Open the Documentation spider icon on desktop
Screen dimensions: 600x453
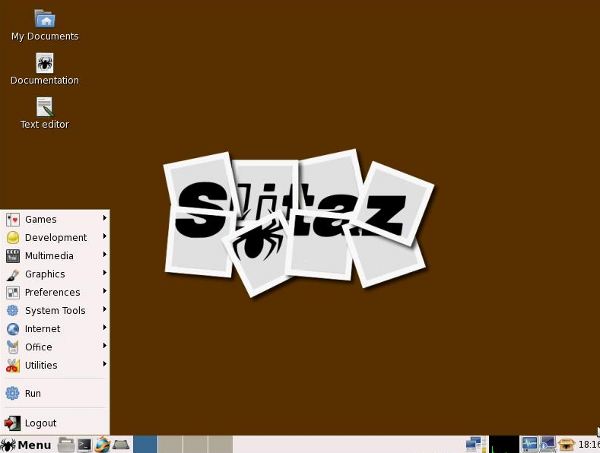click(x=45, y=69)
